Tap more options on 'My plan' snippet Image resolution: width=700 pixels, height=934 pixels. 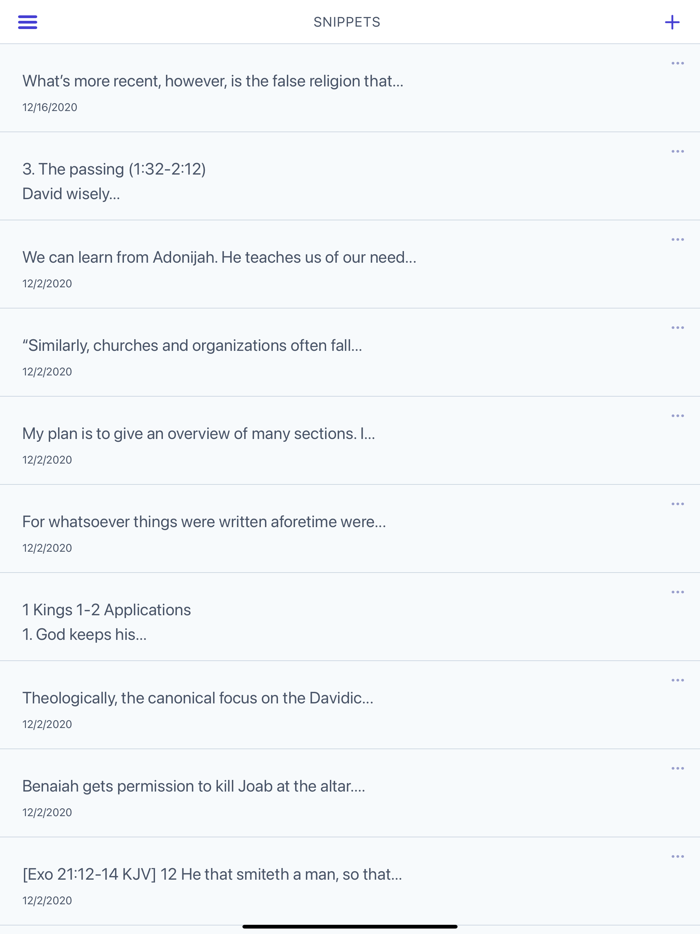tap(677, 416)
